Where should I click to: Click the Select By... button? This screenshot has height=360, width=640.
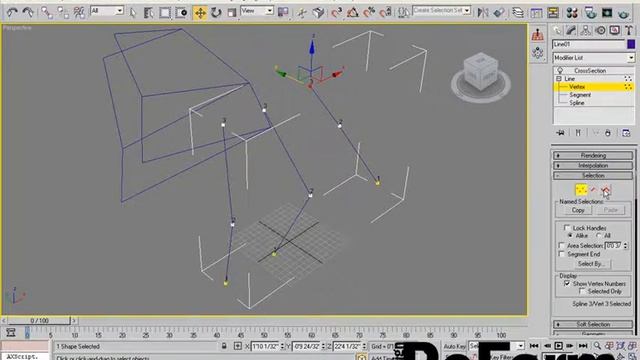coord(591,264)
